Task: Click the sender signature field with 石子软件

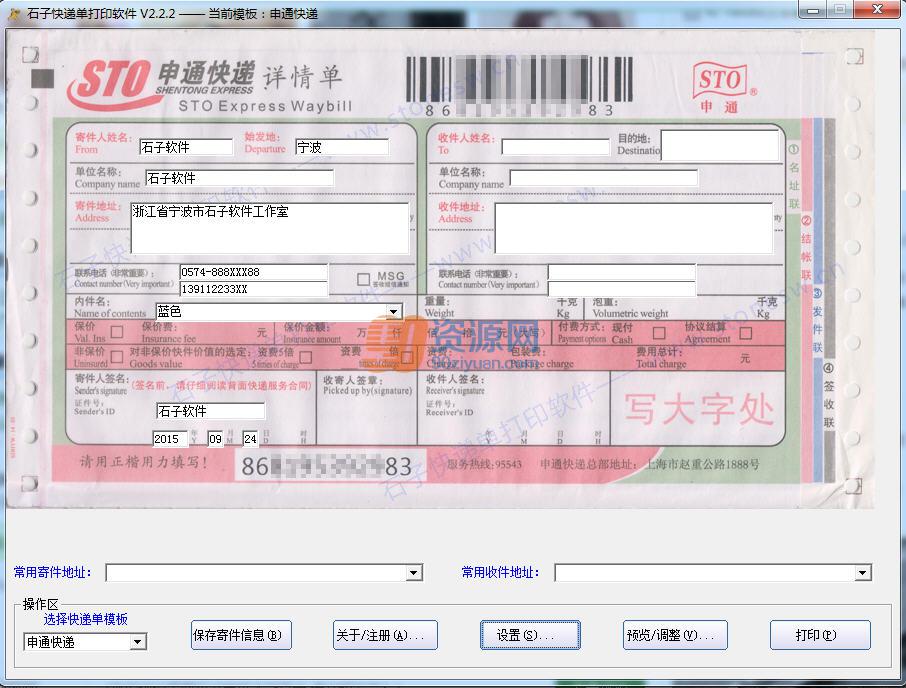Action: click(210, 411)
